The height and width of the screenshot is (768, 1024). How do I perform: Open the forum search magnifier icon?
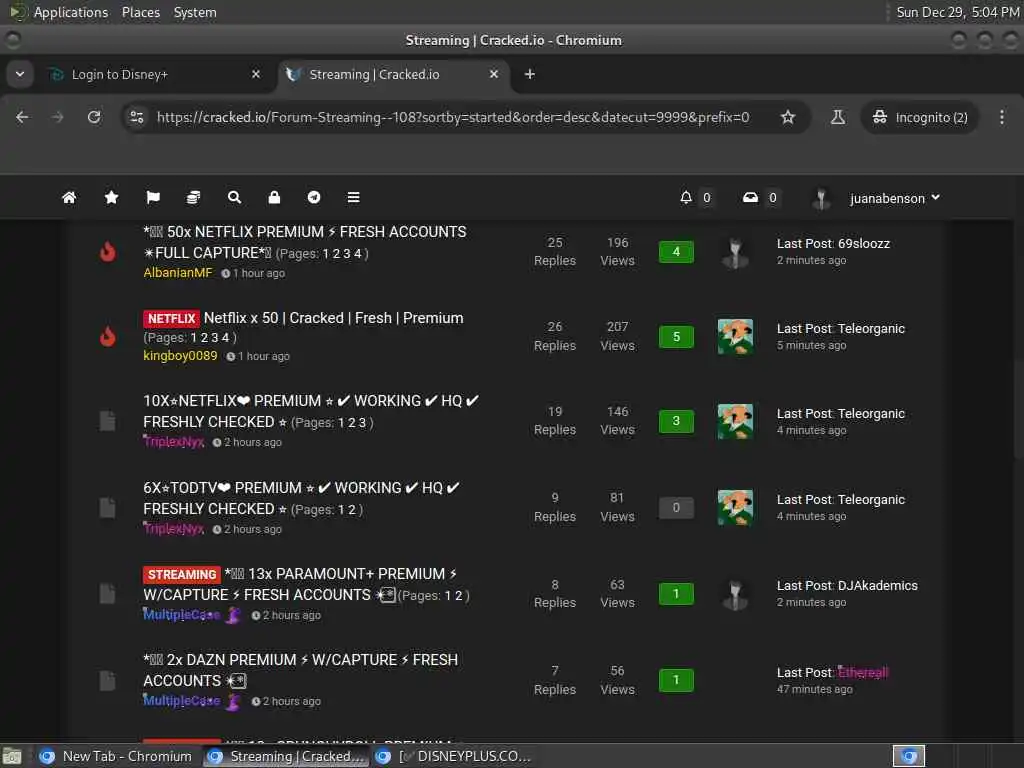234,197
